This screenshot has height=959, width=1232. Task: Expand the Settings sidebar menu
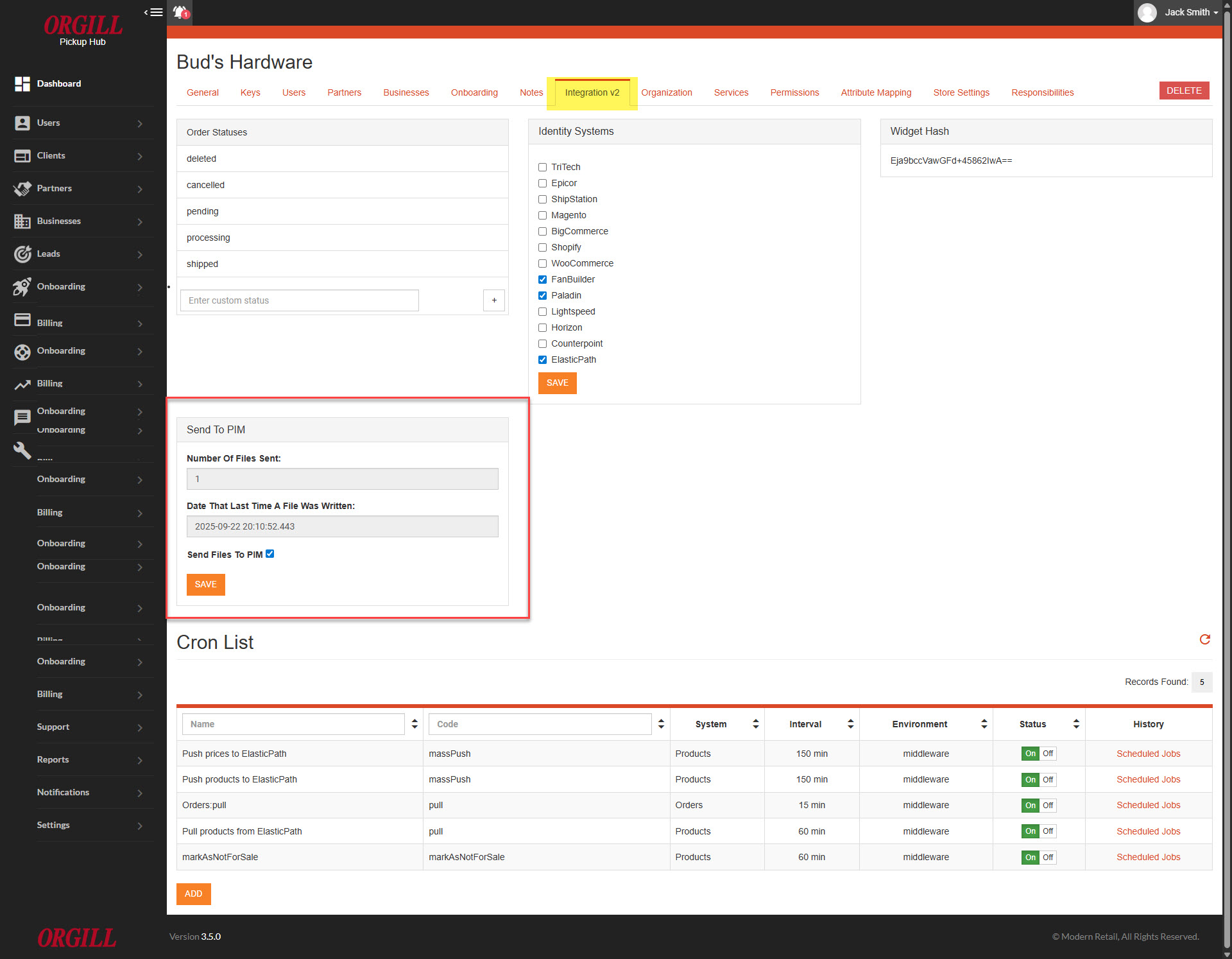coord(140,825)
